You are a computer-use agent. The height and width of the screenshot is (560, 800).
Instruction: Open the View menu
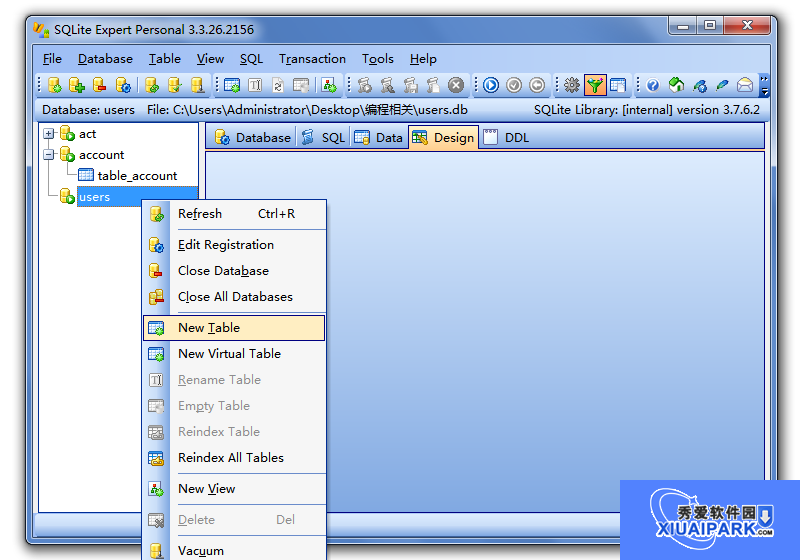[x=210, y=59]
